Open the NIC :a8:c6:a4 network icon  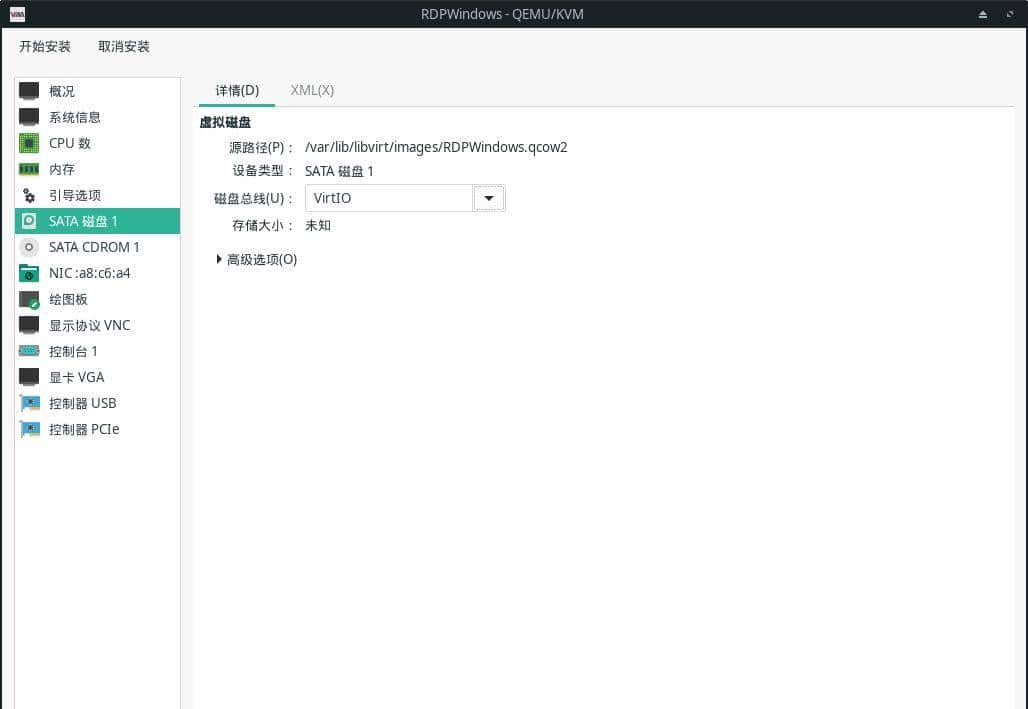click(x=29, y=273)
